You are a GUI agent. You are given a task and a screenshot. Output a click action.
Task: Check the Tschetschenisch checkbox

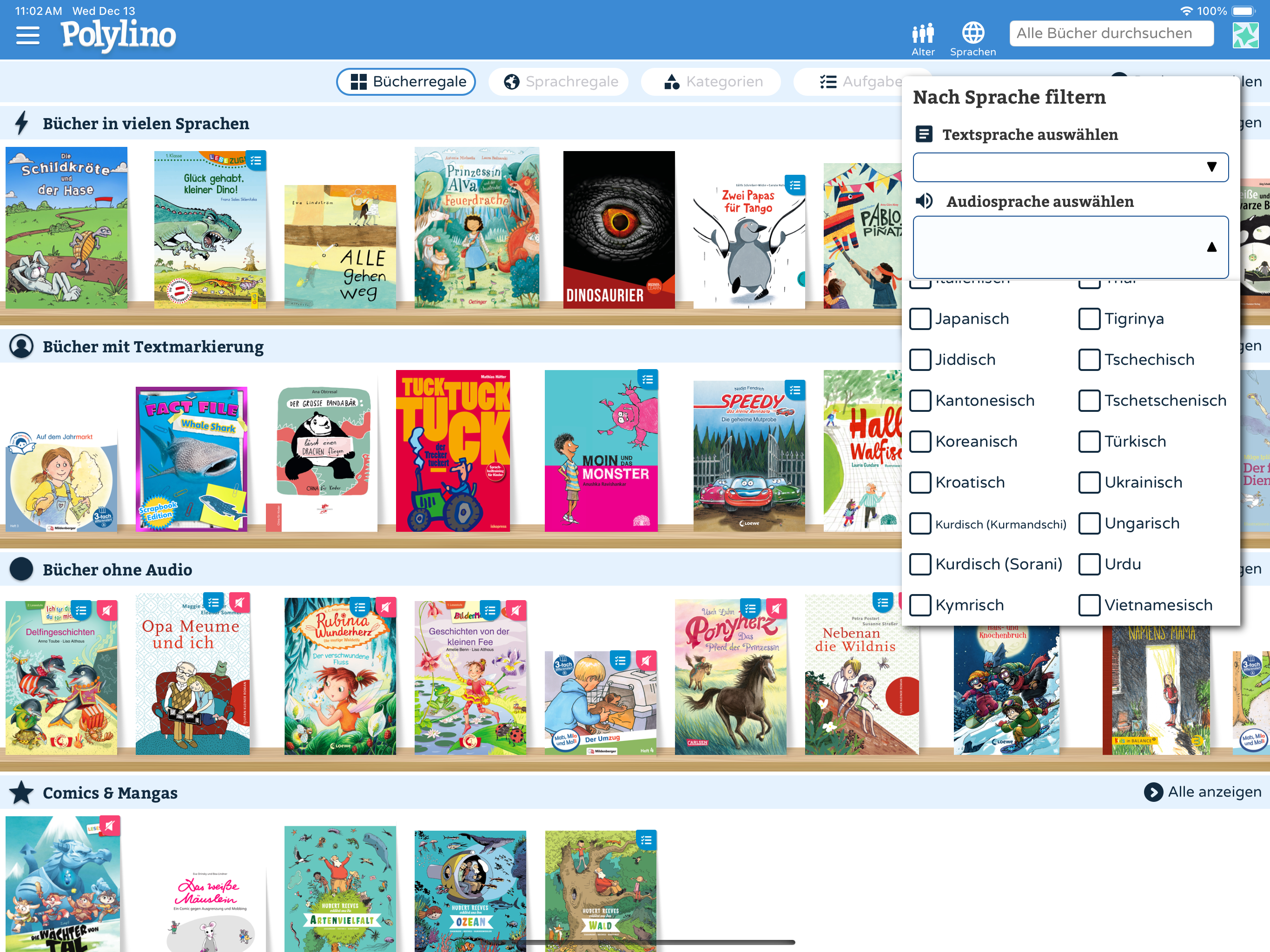(1089, 400)
